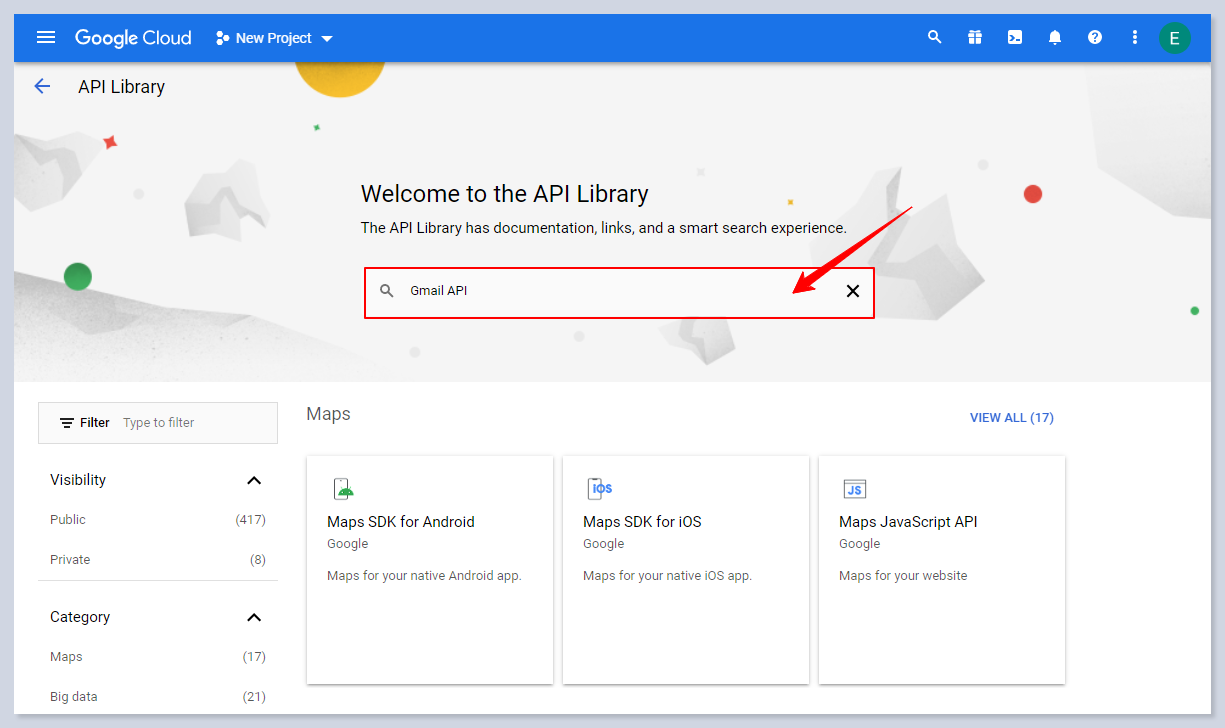Image resolution: width=1225 pixels, height=728 pixels.
Task: Open the gift free trial icon
Action: coord(975,37)
